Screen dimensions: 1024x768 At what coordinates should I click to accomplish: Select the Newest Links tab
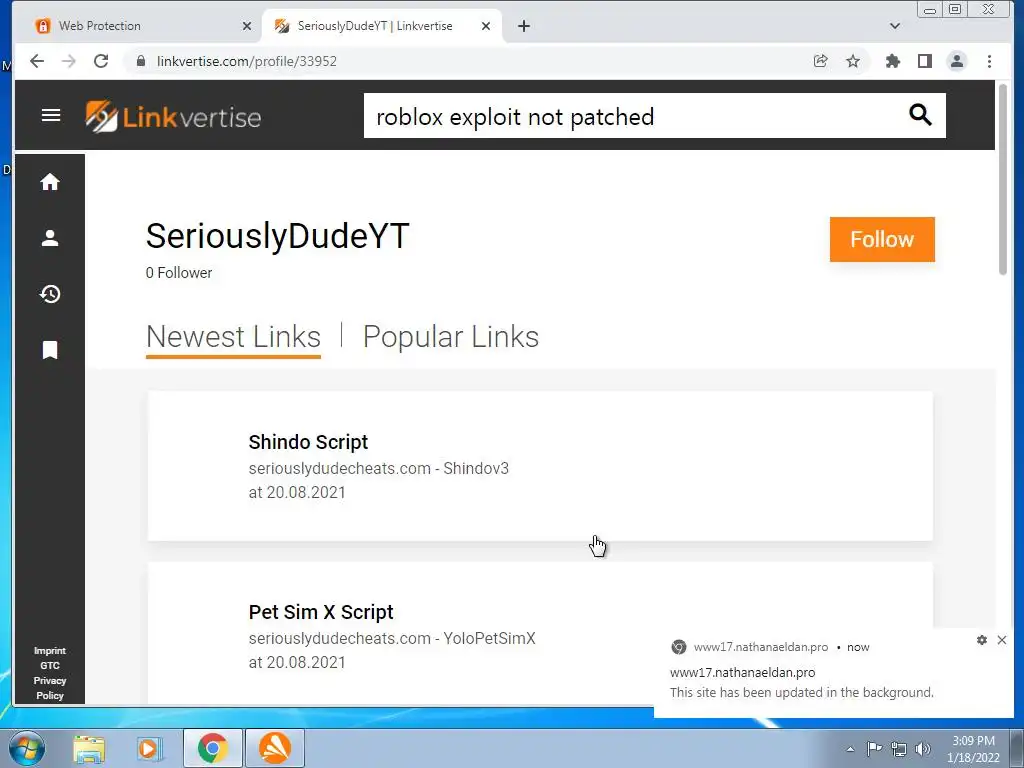point(233,338)
